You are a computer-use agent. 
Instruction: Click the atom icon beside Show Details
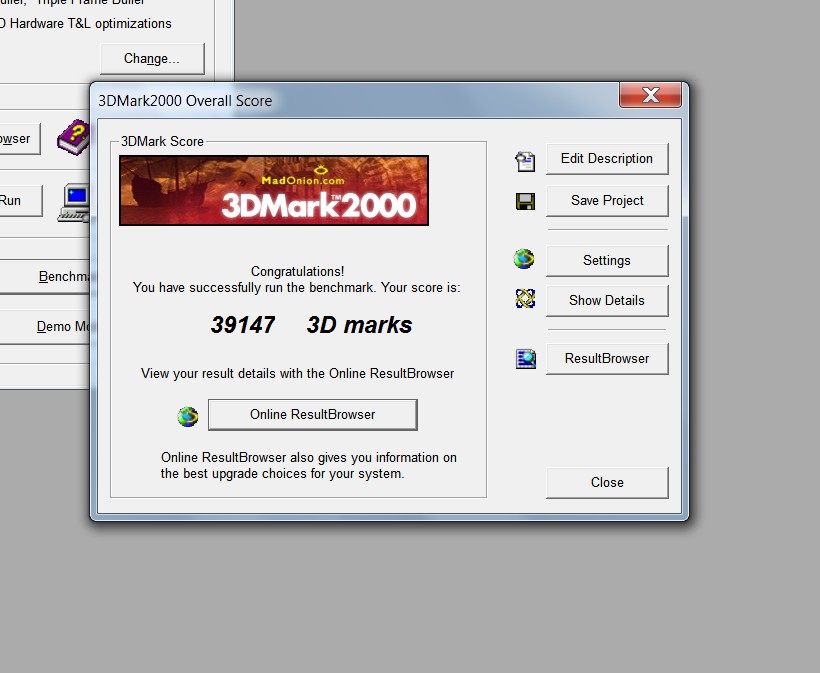pyautogui.click(x=525, y=299)
